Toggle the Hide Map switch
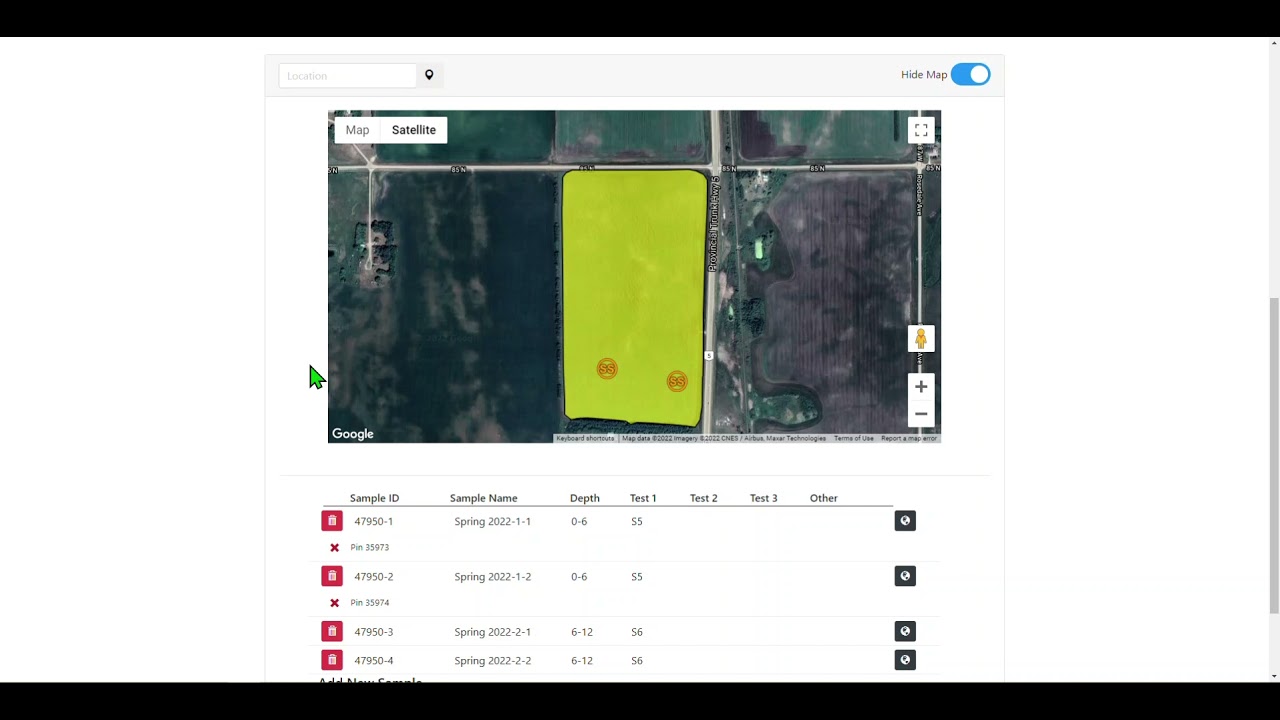 coord(970,75)
